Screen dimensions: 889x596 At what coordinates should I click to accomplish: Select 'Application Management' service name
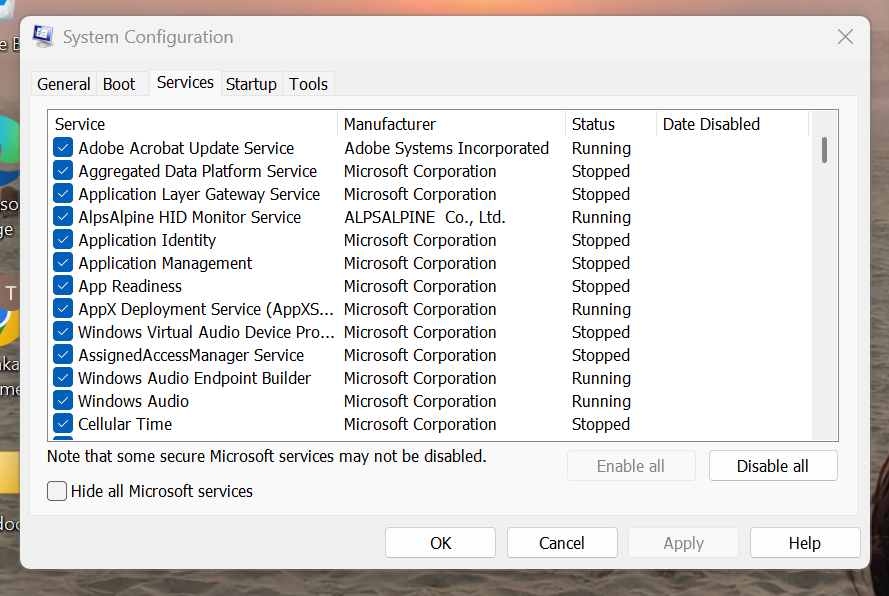pos(165,263)
